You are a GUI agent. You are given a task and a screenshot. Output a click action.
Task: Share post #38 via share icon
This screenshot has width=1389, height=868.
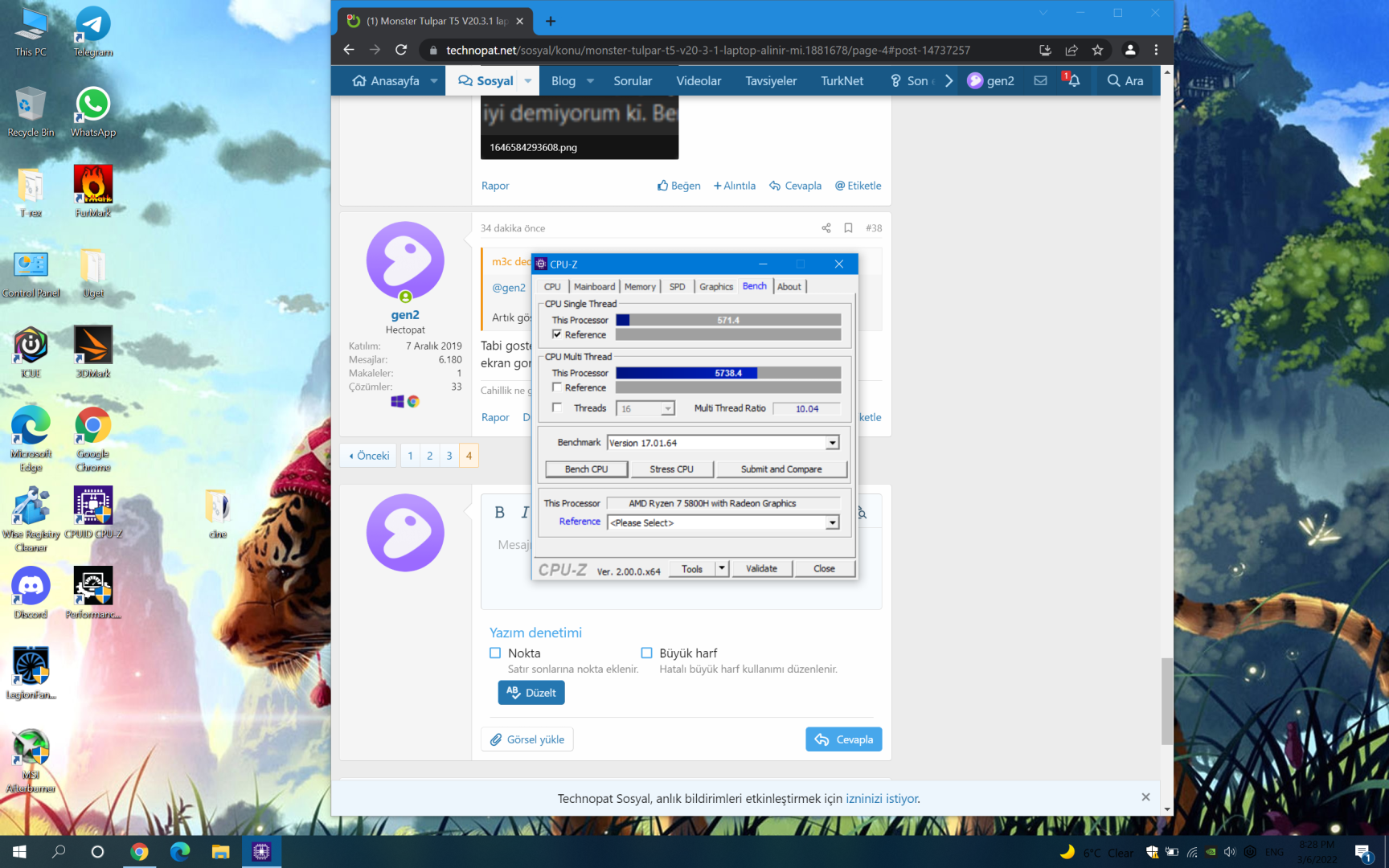point(826,228)
